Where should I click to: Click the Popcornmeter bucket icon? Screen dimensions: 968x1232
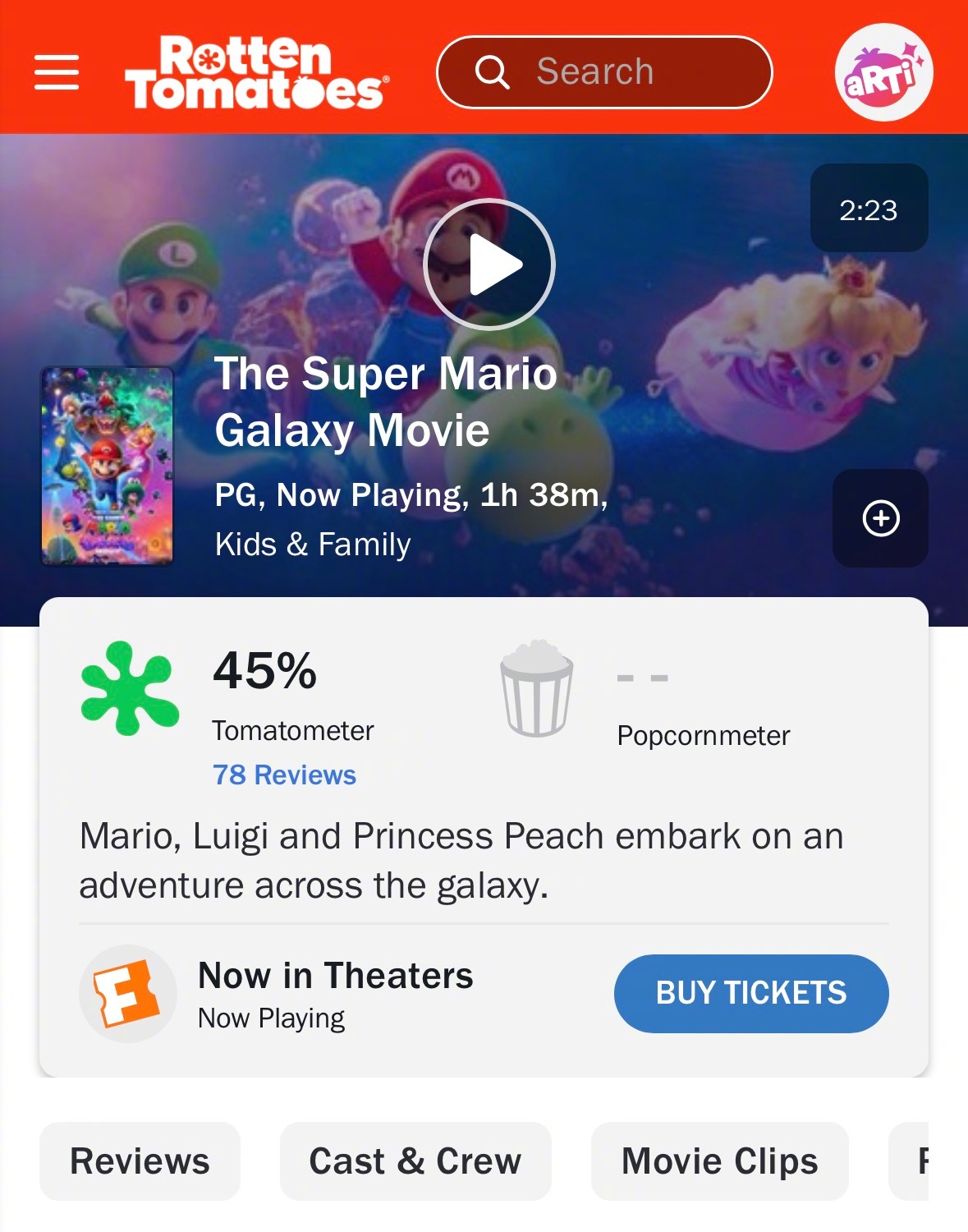[537, 688]
